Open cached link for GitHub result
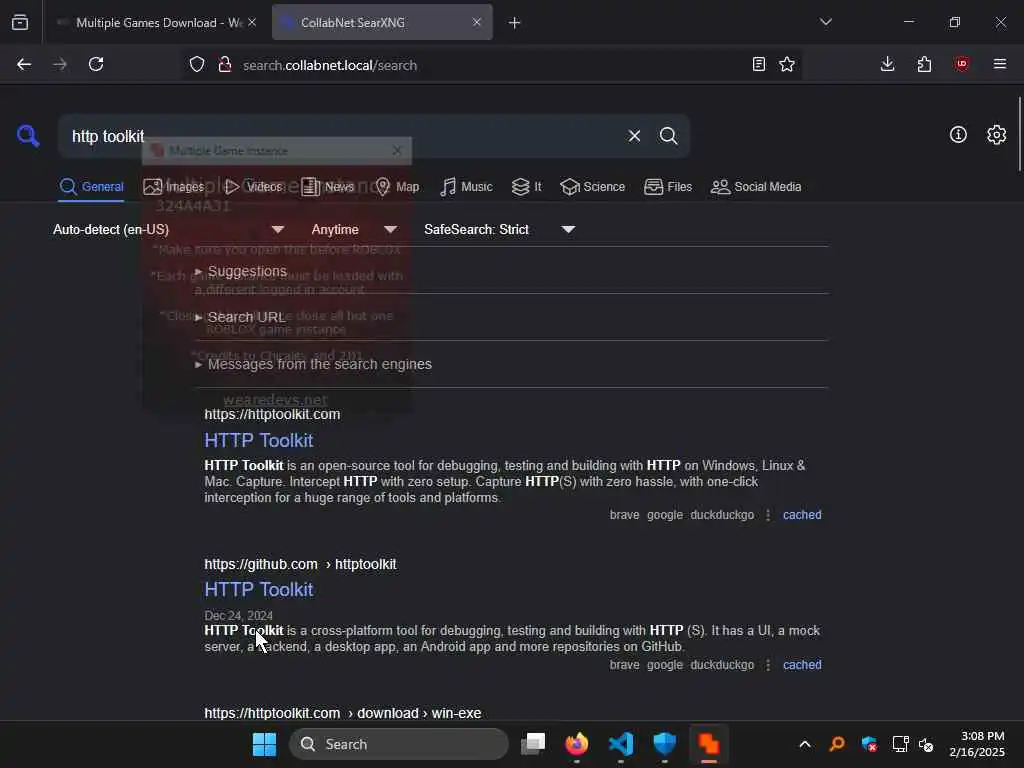The height and width of the screenshot is (768, 1024). coord(802,665)
